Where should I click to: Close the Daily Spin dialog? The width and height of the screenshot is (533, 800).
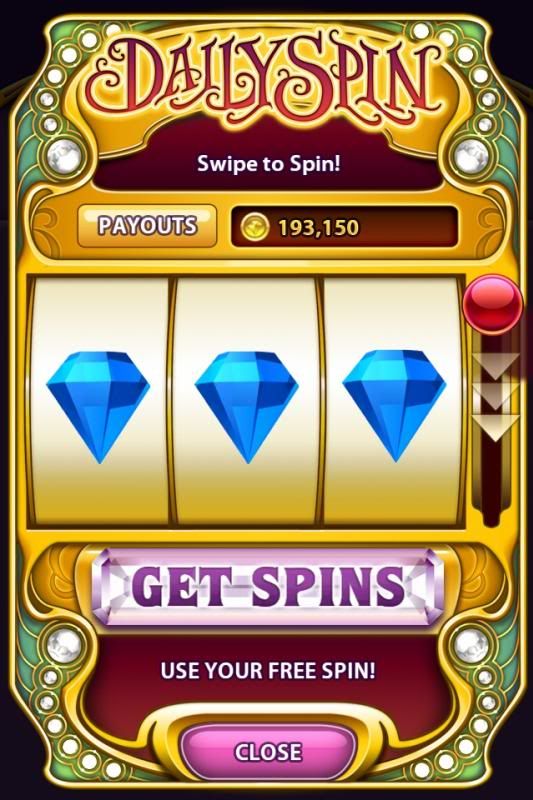pos(268,752)
